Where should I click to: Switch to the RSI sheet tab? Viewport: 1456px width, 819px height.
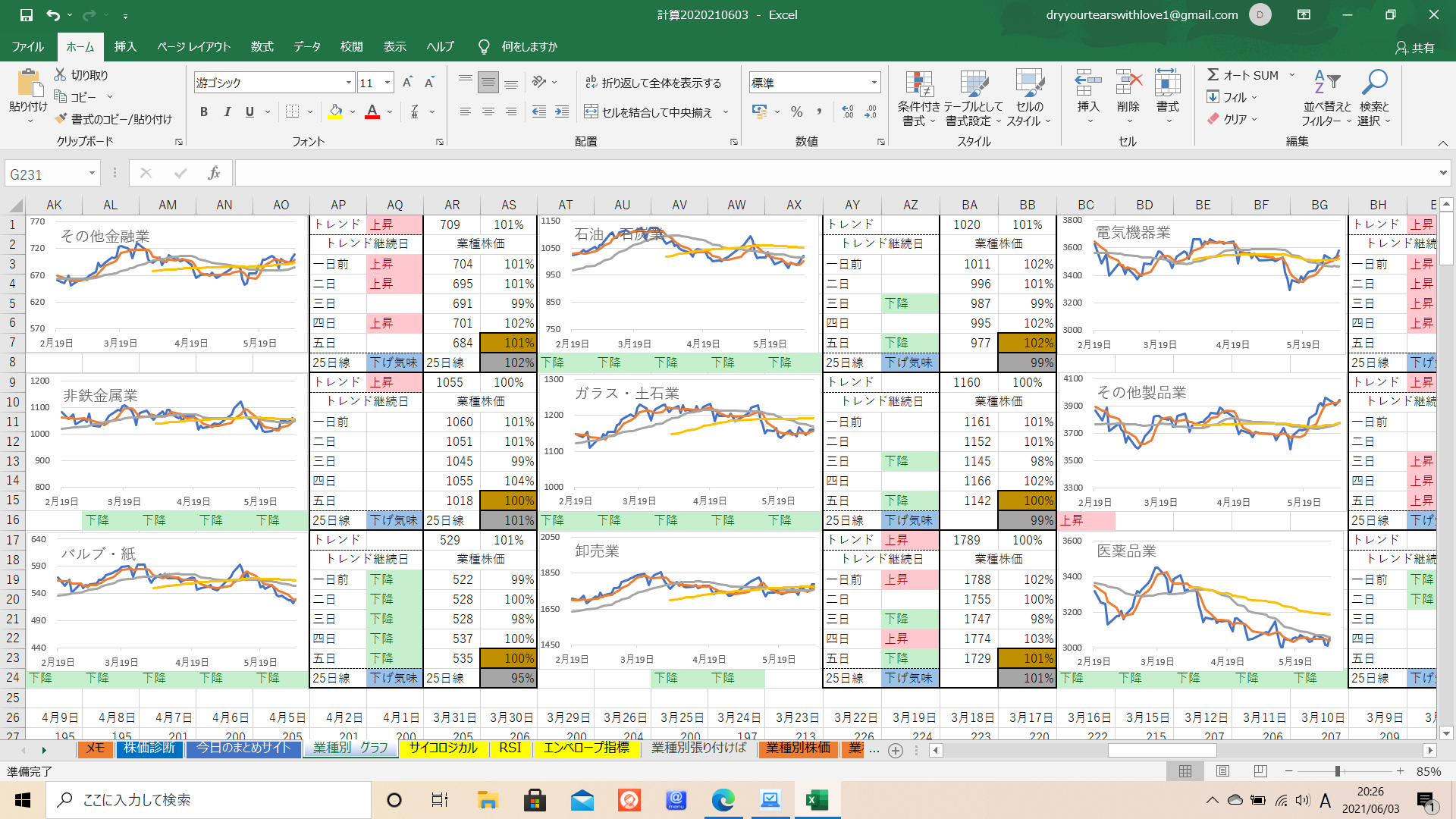[x=510, y=748]
